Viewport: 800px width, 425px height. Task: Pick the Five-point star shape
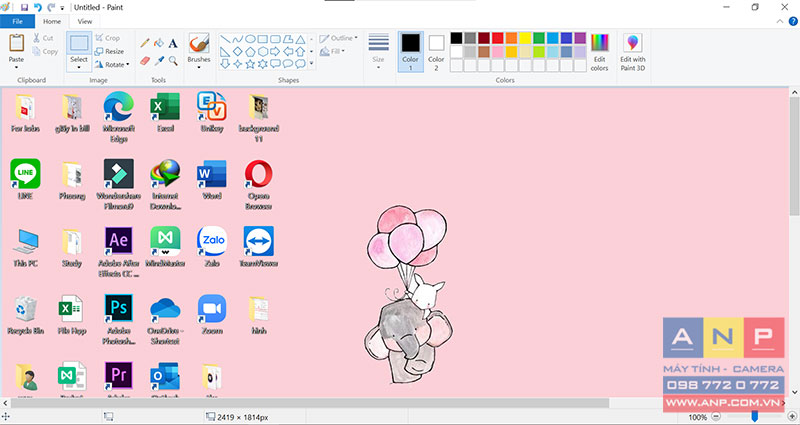[x=251, y=64]
